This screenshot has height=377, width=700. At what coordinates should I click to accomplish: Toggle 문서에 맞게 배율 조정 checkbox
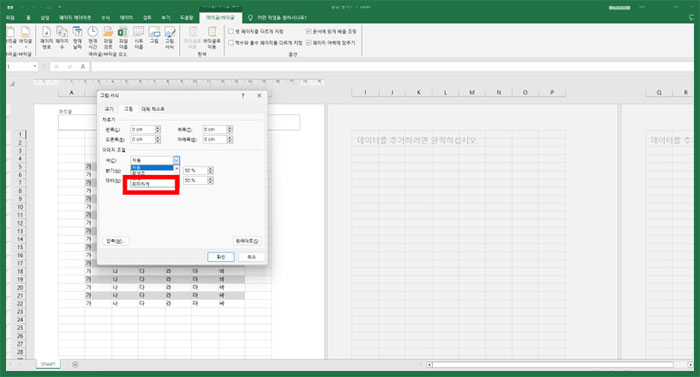308,31
